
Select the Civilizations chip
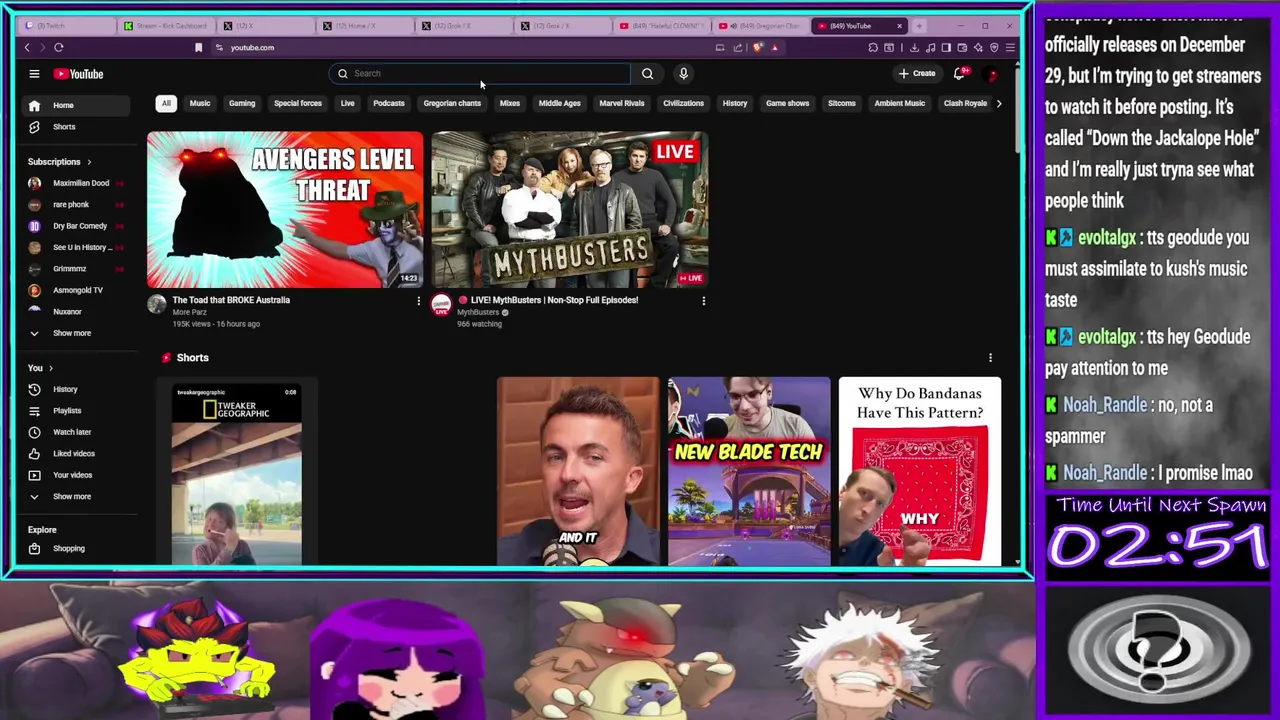click(684, 103)
